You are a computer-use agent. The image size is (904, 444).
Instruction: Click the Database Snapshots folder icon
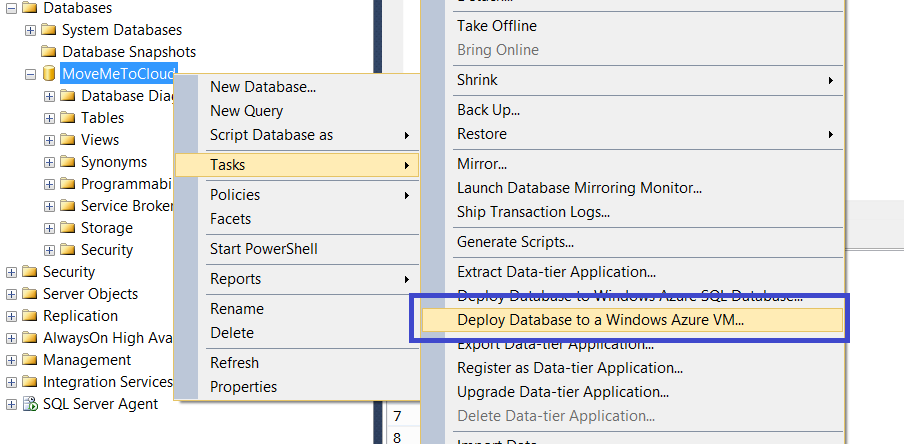pos(48,52)
